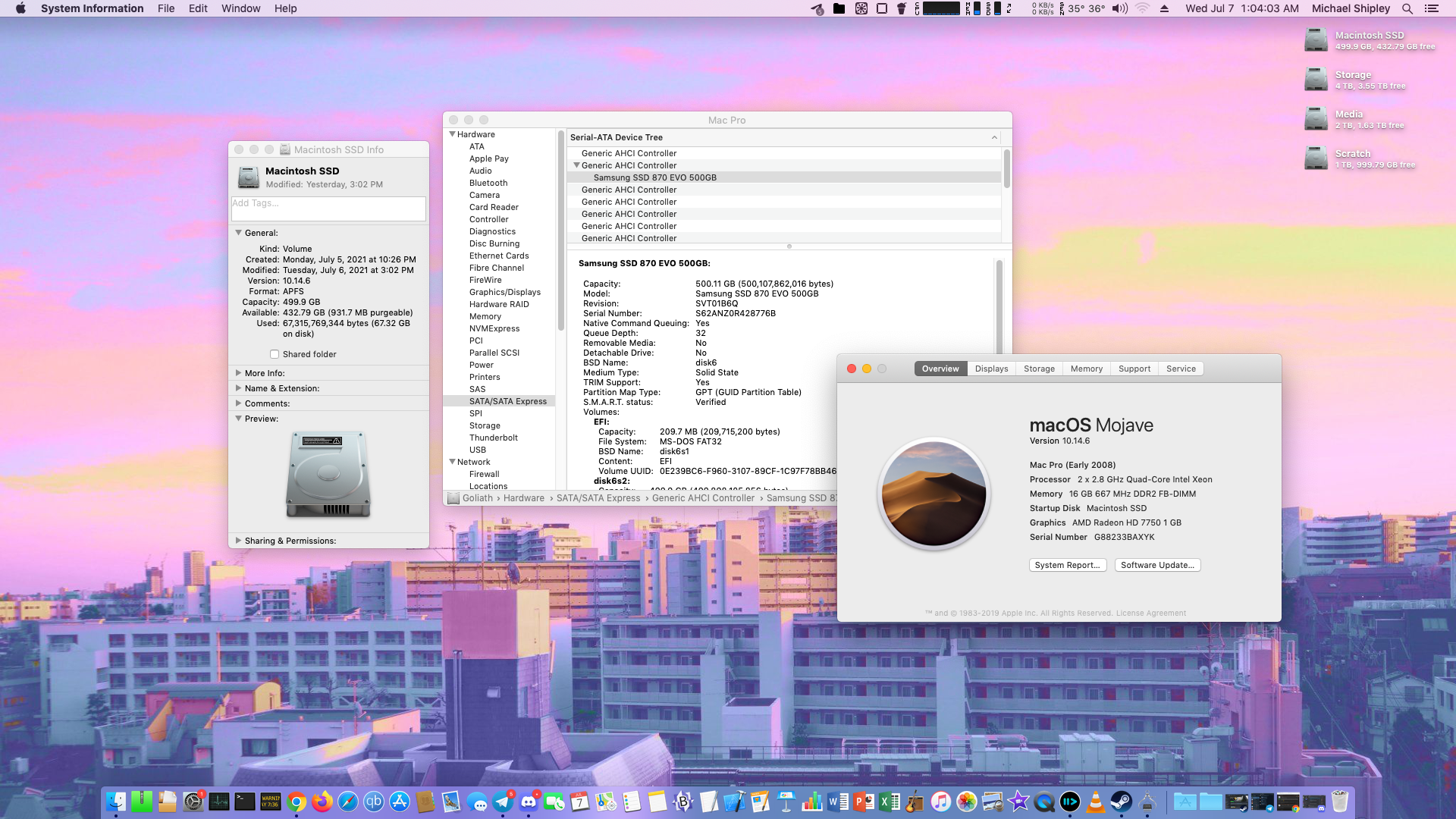Open the App Store dock icon

point(400,802)
